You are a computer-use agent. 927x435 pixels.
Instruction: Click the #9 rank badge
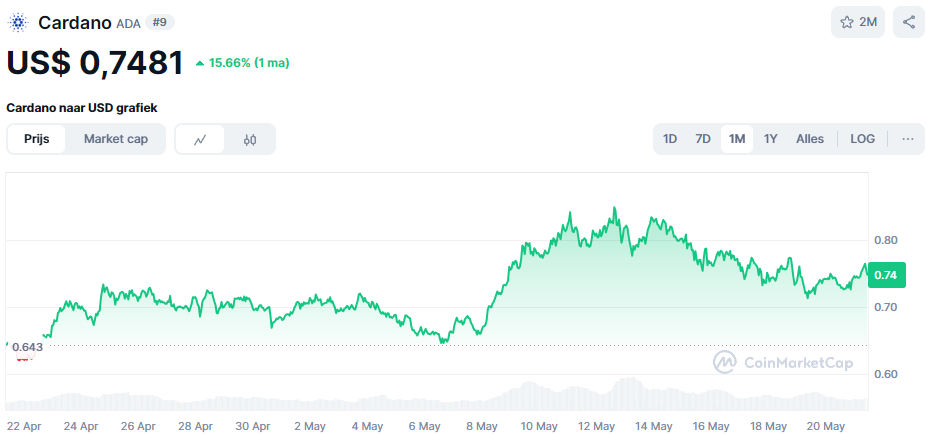(160, 22)
